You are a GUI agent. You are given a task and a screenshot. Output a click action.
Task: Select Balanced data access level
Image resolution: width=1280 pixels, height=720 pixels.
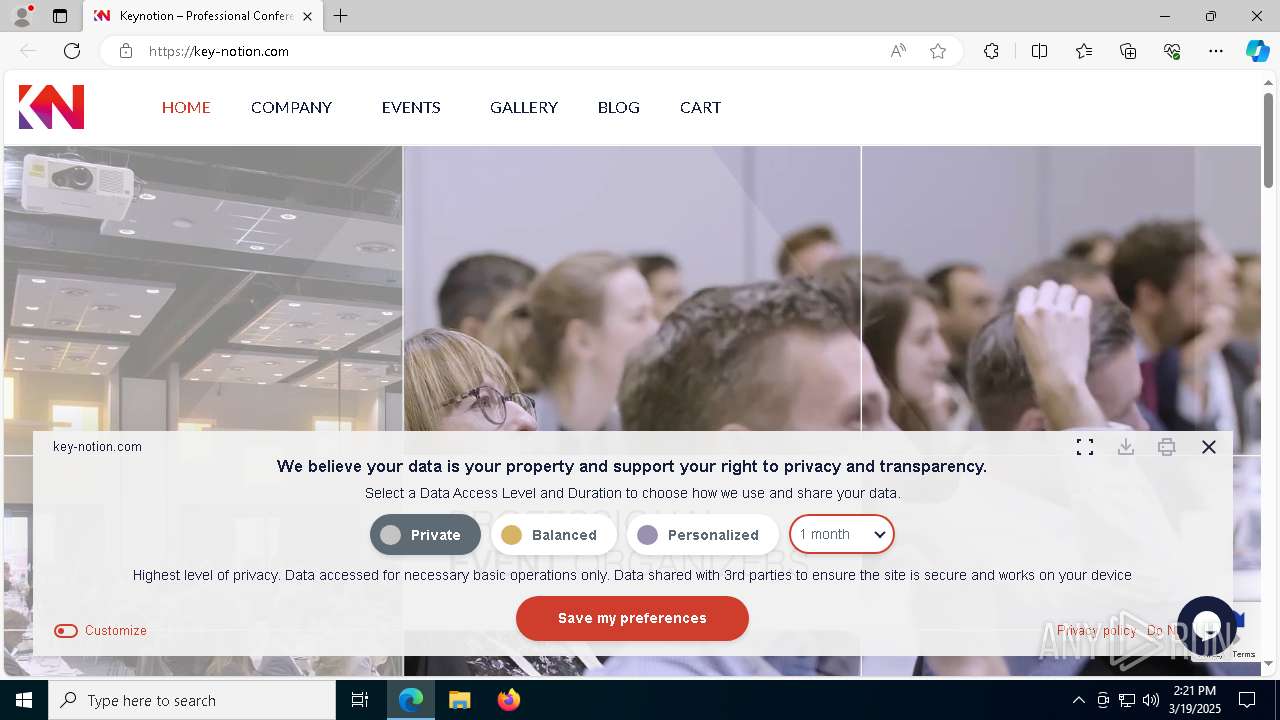[553, 535]
